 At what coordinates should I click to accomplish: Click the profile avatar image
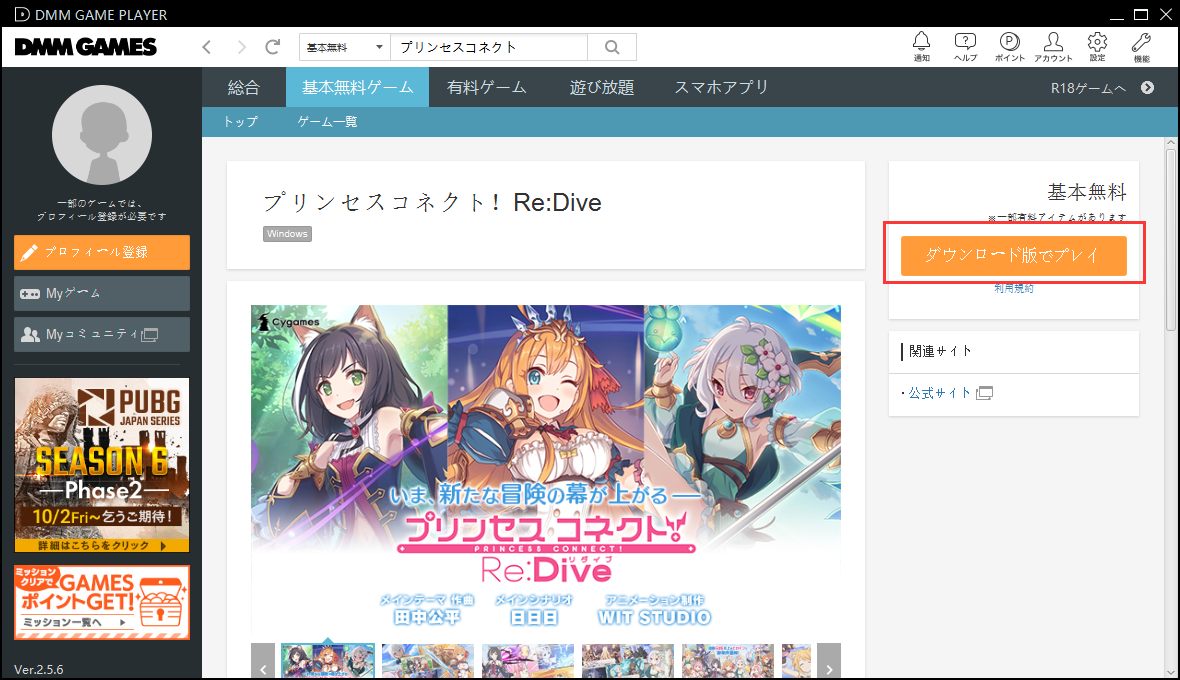pos(102,135)
